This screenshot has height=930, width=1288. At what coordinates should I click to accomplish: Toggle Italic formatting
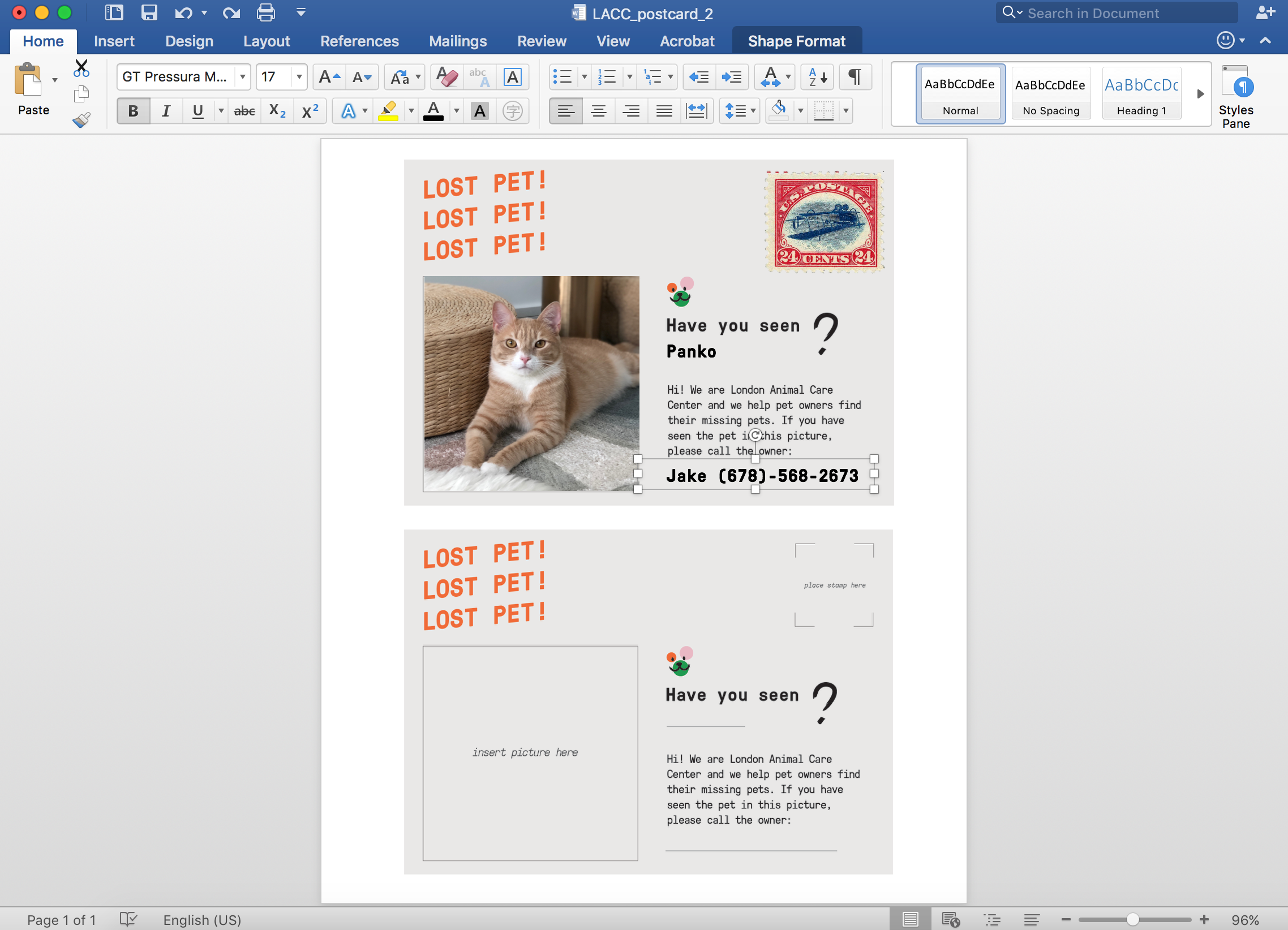point(166,111)
